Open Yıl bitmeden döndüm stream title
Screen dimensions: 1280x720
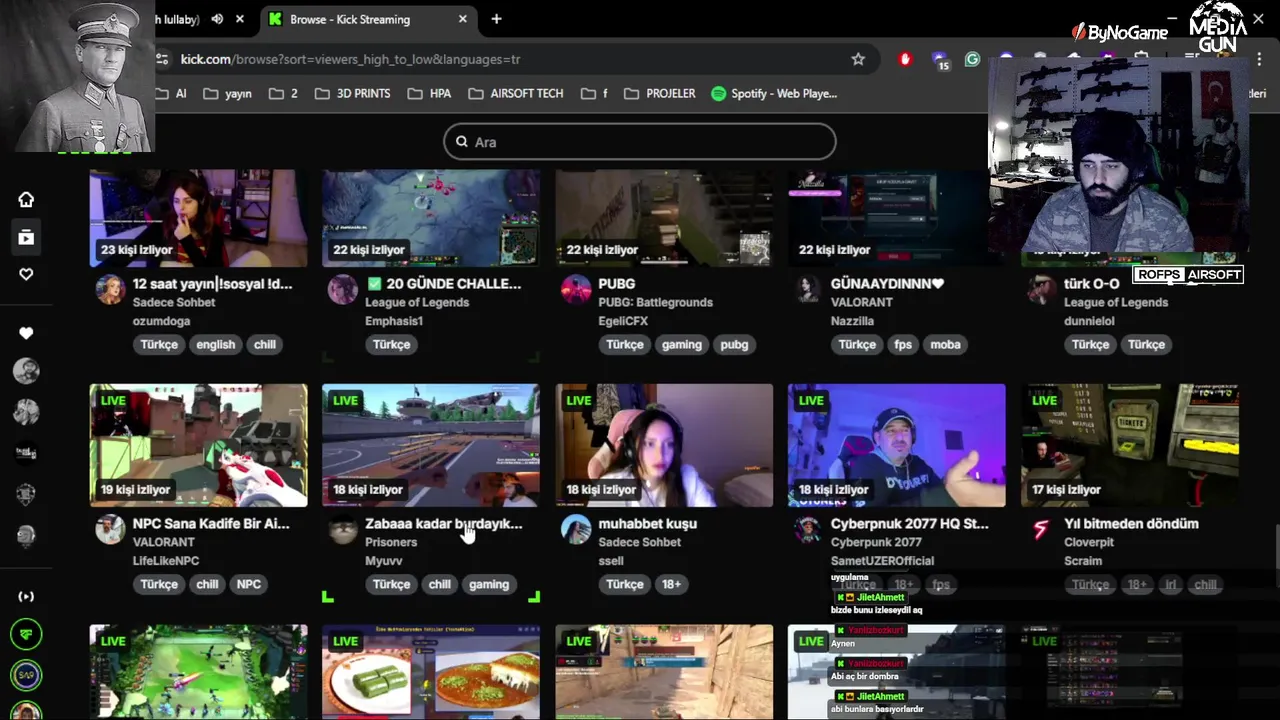[1131, 523]
